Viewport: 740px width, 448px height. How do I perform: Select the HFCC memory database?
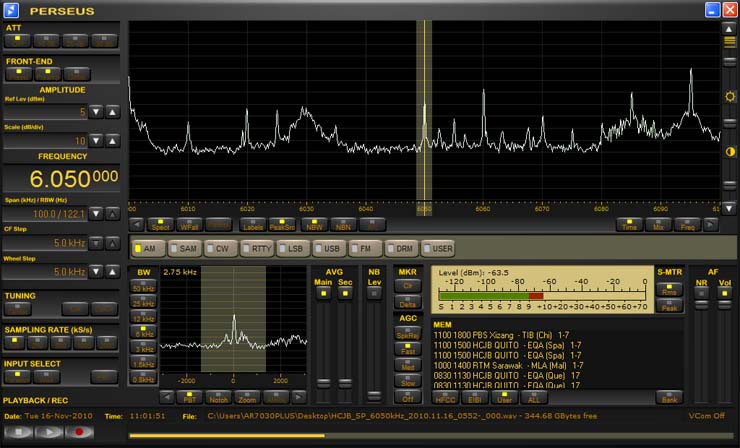click(x=446, y=397)
